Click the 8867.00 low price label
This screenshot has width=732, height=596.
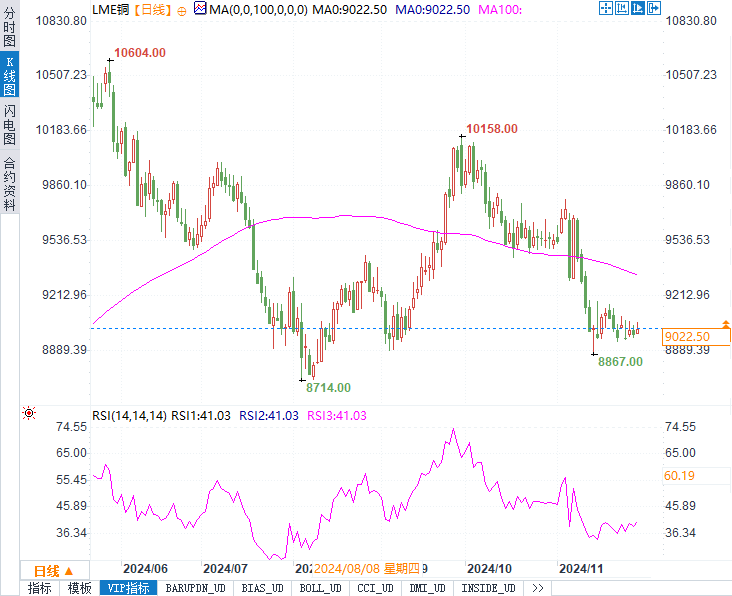[x=620, y=361]
